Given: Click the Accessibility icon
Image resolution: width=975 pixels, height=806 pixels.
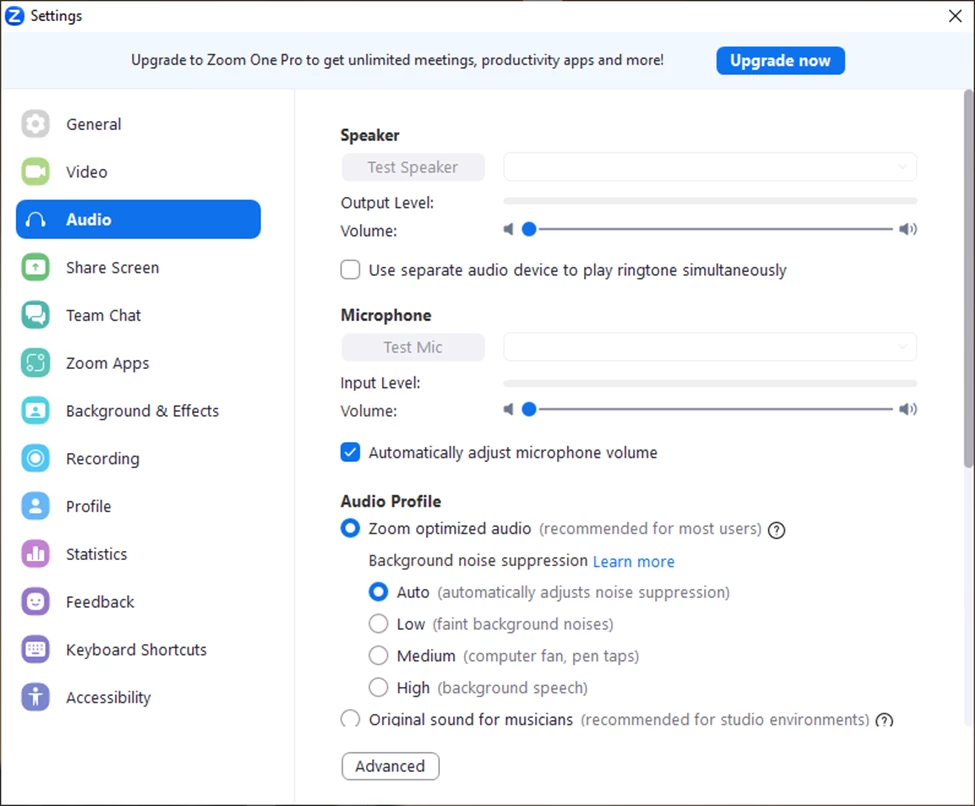Looking at the screenshot, I should coord(35,697).
